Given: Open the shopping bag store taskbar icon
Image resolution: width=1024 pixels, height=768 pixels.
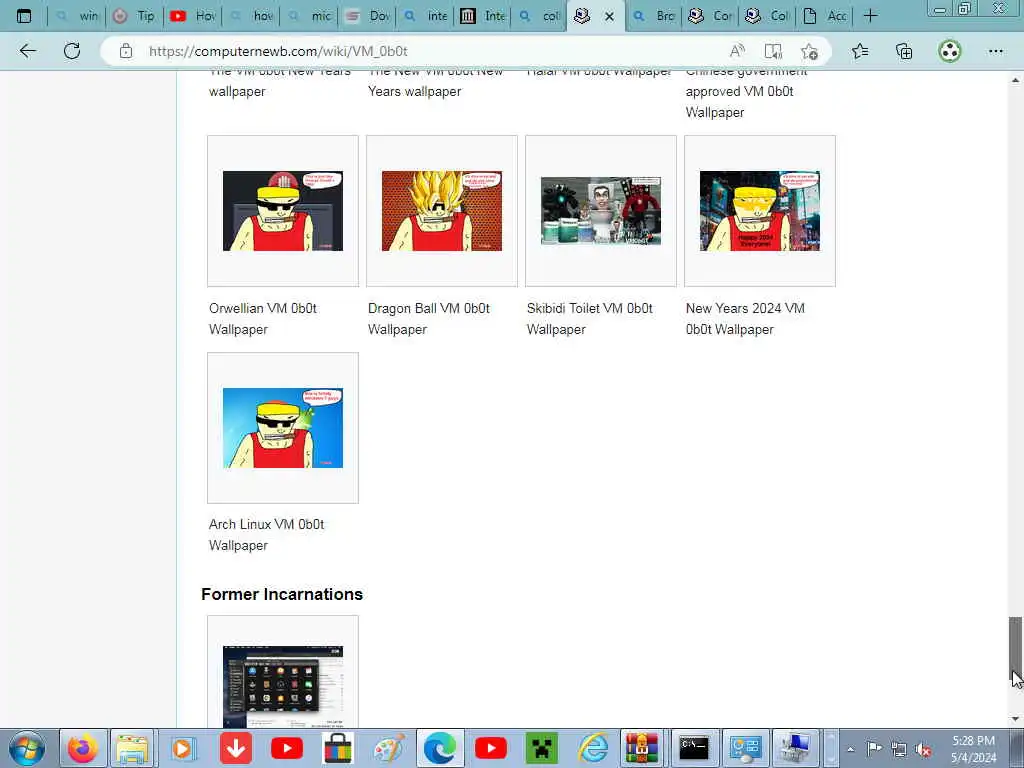Looking at the screenshot, I should point(338,748).
